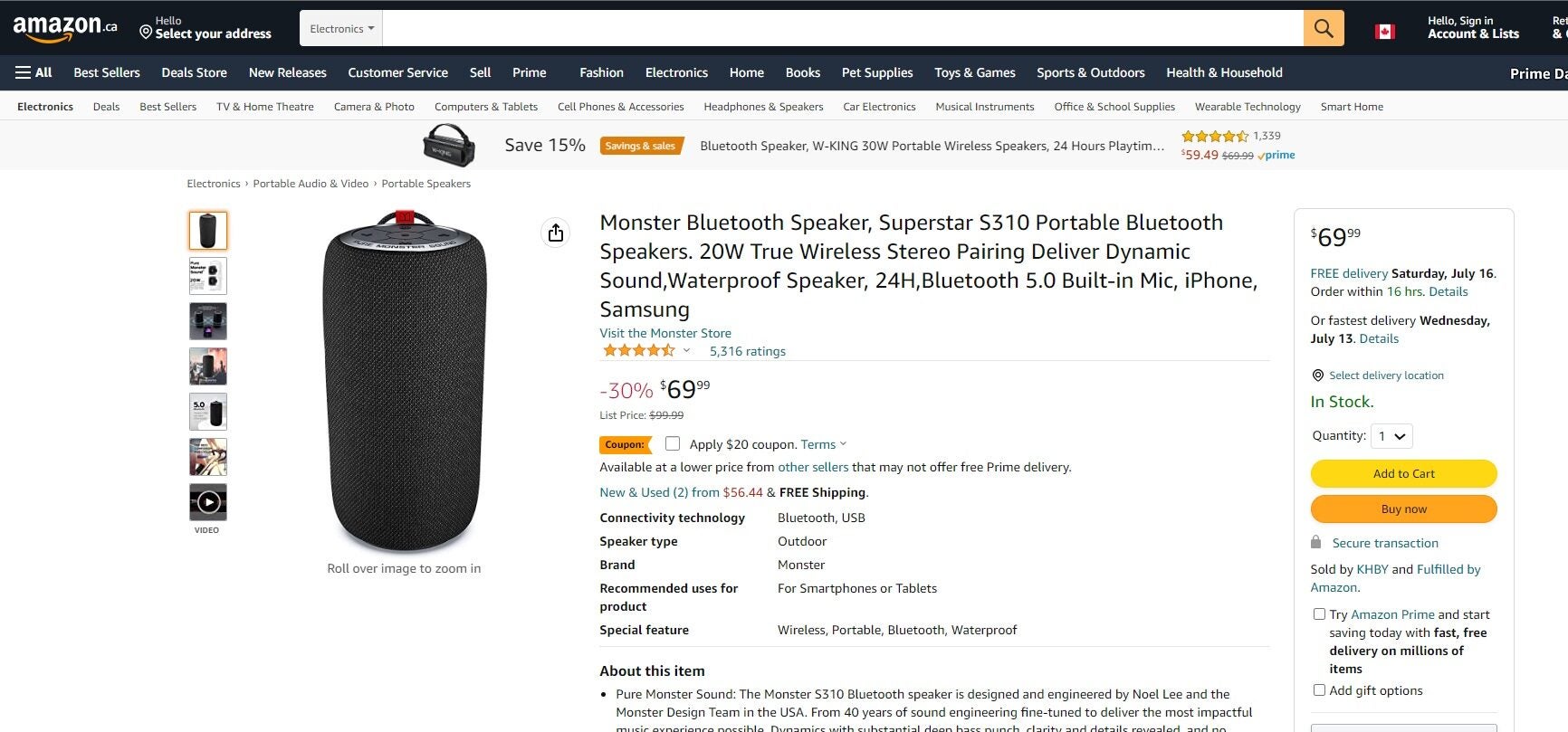Enable the Try Amazon Prime checkbox

point(1319,614)
